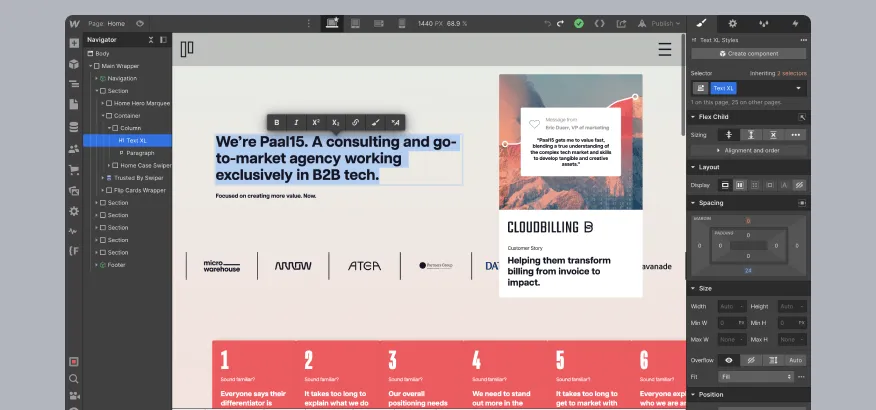Screen dimensions: 876x410
Task: Set Display to Grid
Action: tap(755, 185)
